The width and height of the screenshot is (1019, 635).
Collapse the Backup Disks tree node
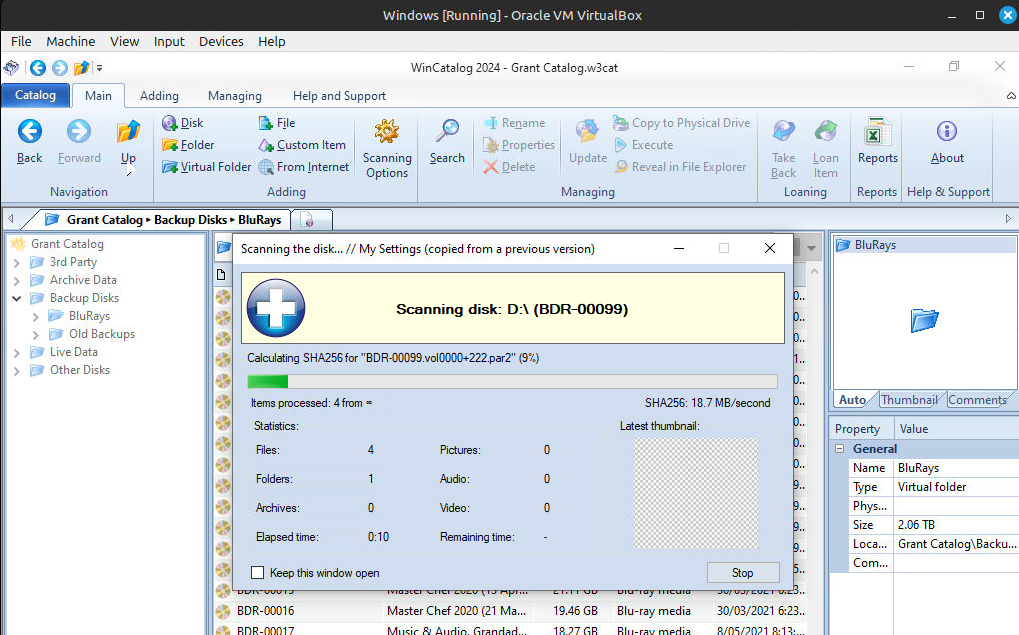(x=17, y=298)
